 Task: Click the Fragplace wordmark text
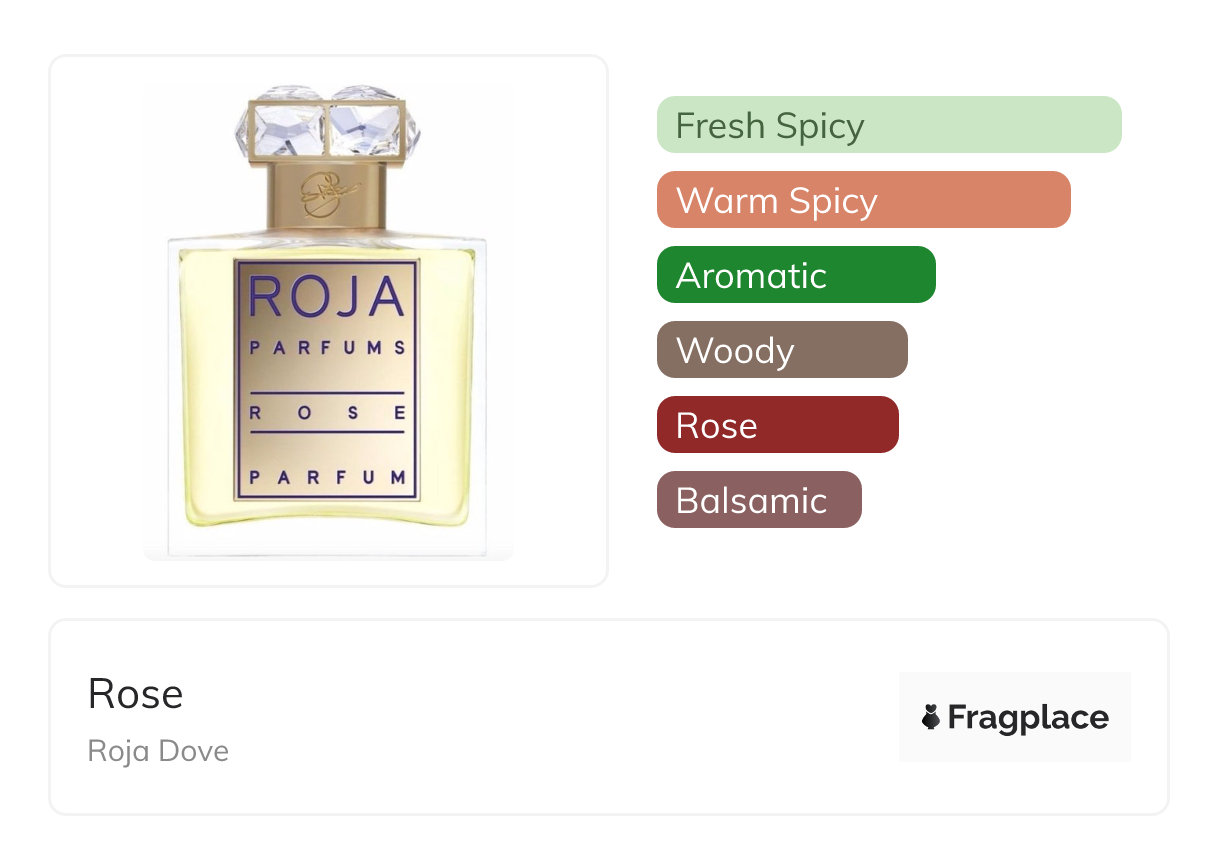click(x=1027, y=717)
